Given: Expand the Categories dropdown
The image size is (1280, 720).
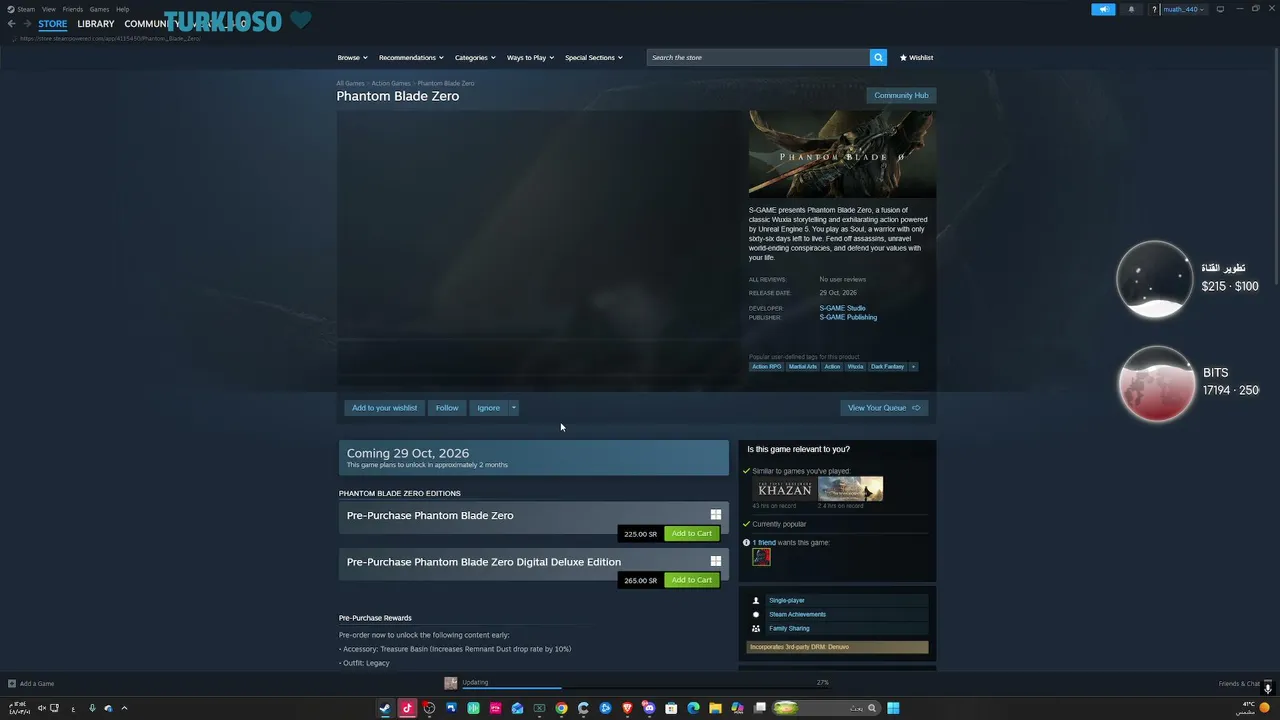Looking at the screenshot, I should 475,58.
